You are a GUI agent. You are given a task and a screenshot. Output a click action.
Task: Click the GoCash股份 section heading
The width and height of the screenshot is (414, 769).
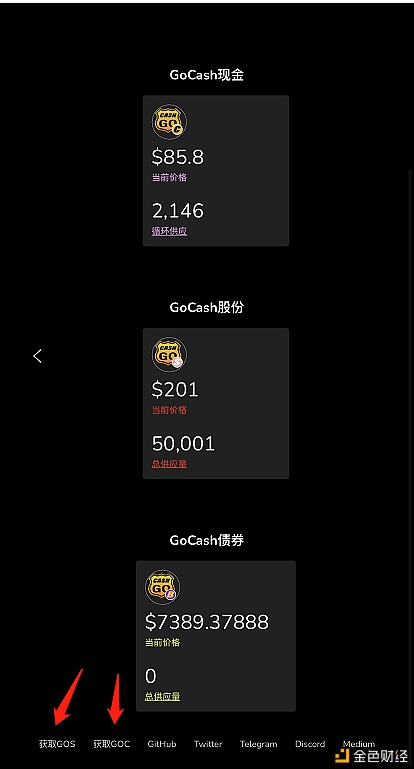coord(207,308)
